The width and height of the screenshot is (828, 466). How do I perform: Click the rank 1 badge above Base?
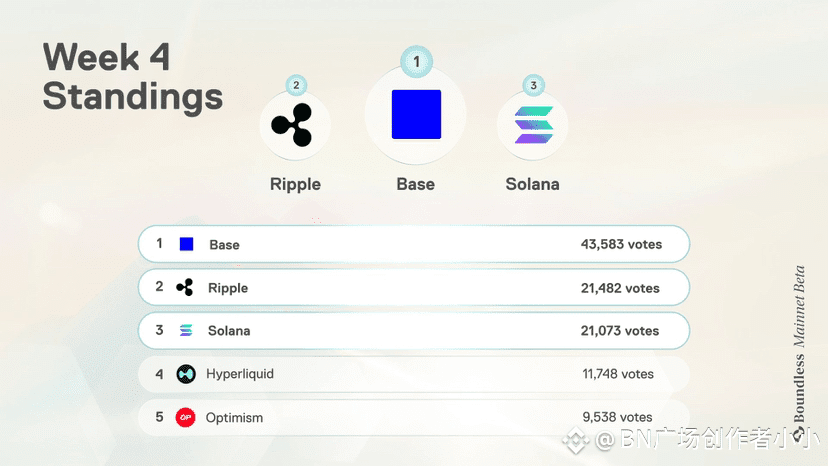(x=417, y=62)
